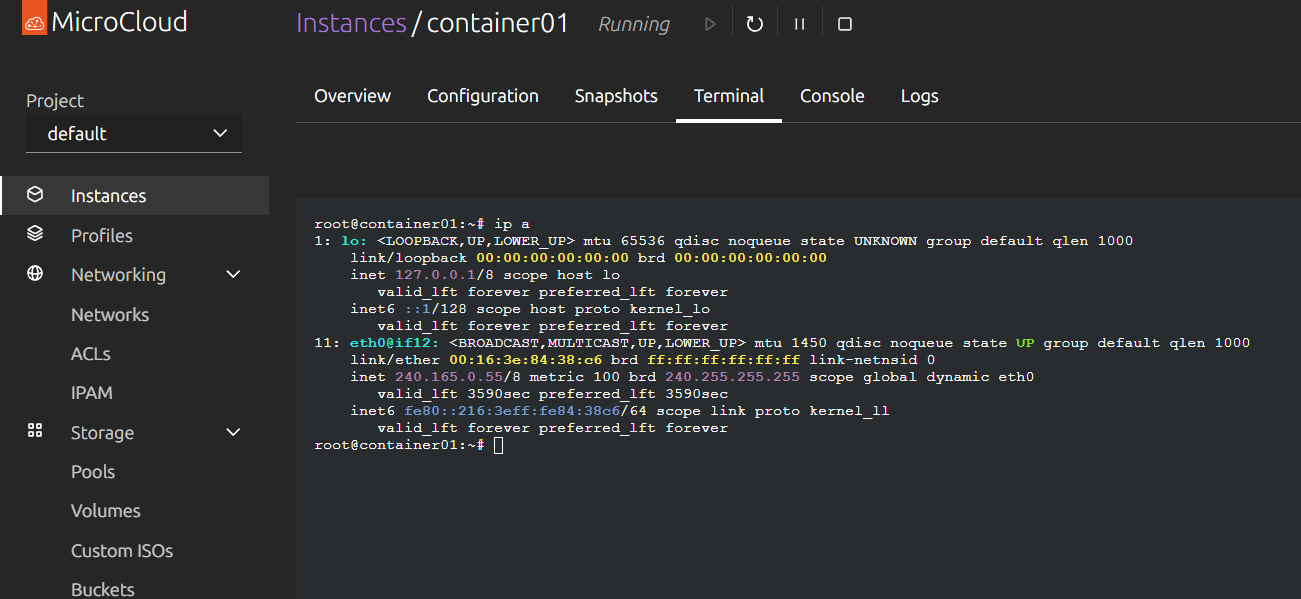1301x599 pixels.
Task: Open the Networks page
Action: pyautogui.click(x=110, y=314)
